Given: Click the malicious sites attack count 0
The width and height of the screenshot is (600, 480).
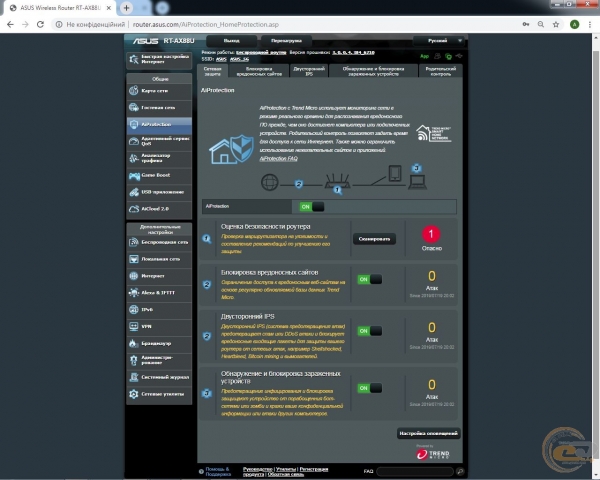Looking at the screenshot, I should pyautogui.click(x=432, y=276).
